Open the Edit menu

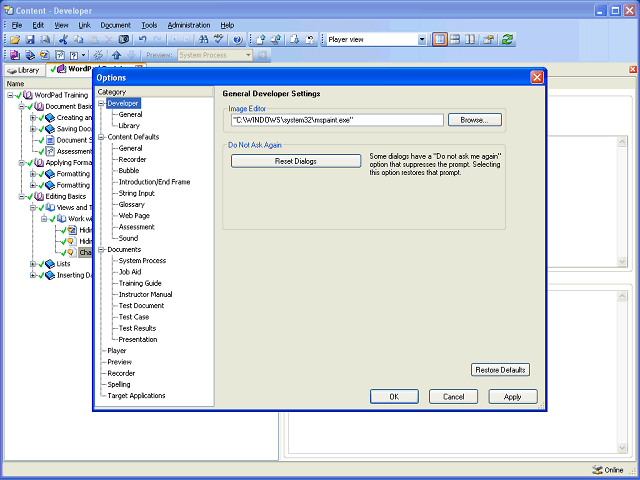[x=38, y=25]
